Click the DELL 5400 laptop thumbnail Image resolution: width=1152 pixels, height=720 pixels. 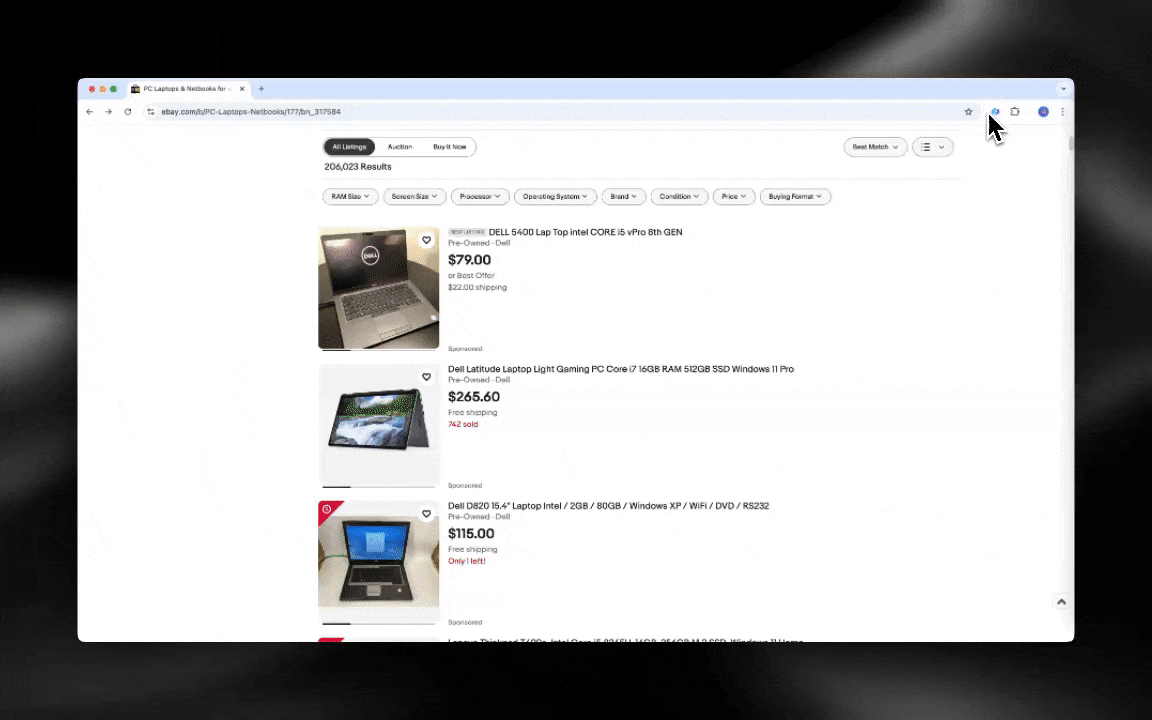[378, 287]
